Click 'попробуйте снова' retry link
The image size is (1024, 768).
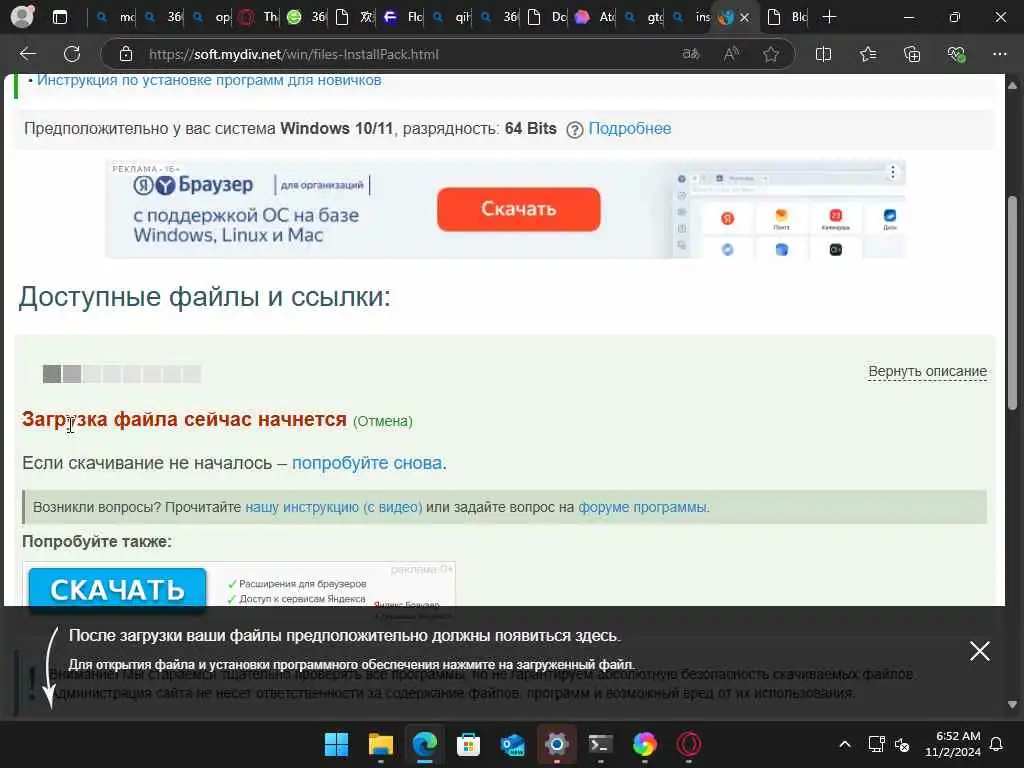367,462
